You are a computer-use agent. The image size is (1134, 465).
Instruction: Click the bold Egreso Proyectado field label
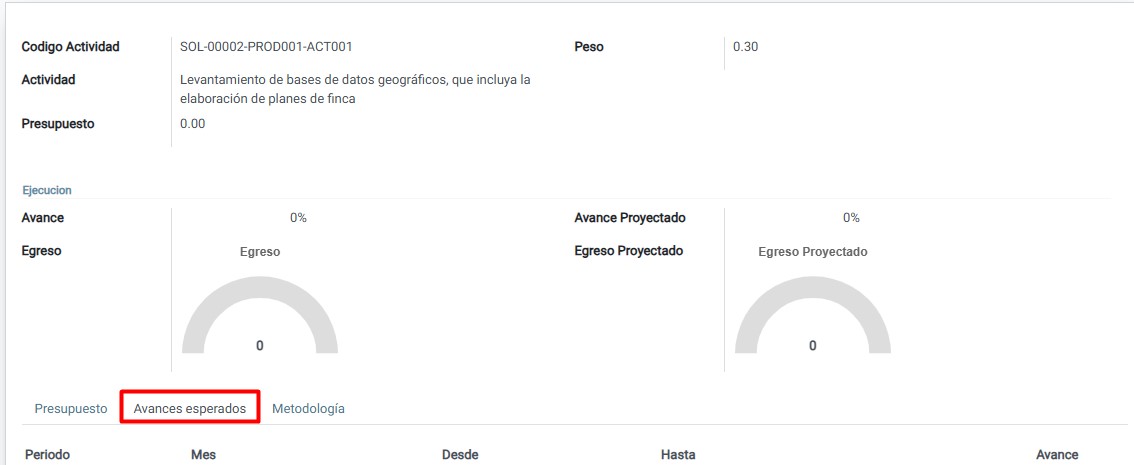[x=628, y=251]
